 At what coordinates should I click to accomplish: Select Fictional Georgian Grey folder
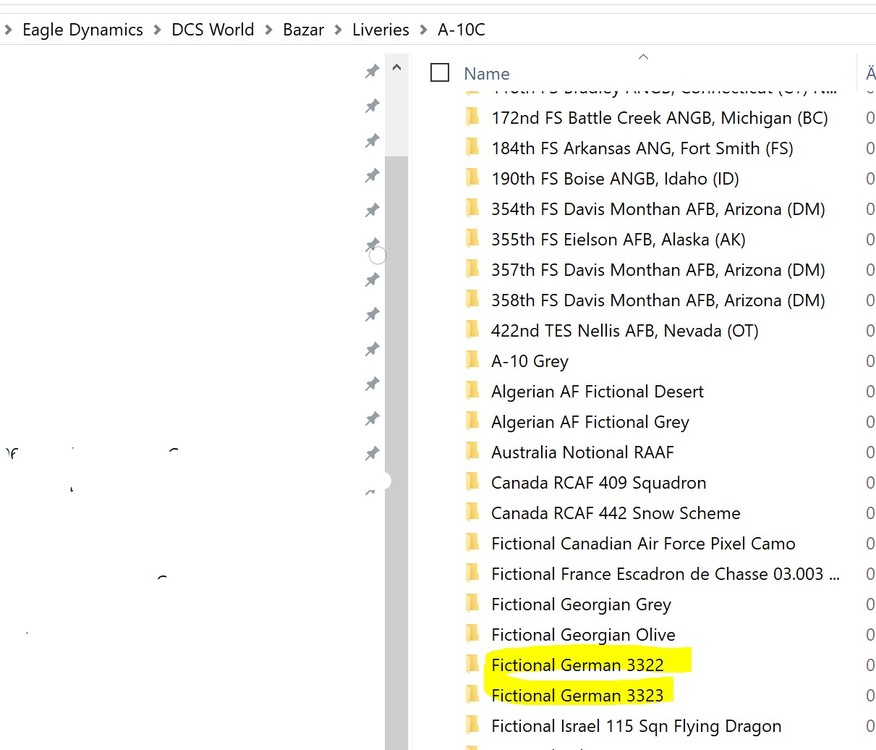pyautogui.click(x=581, y=604)
